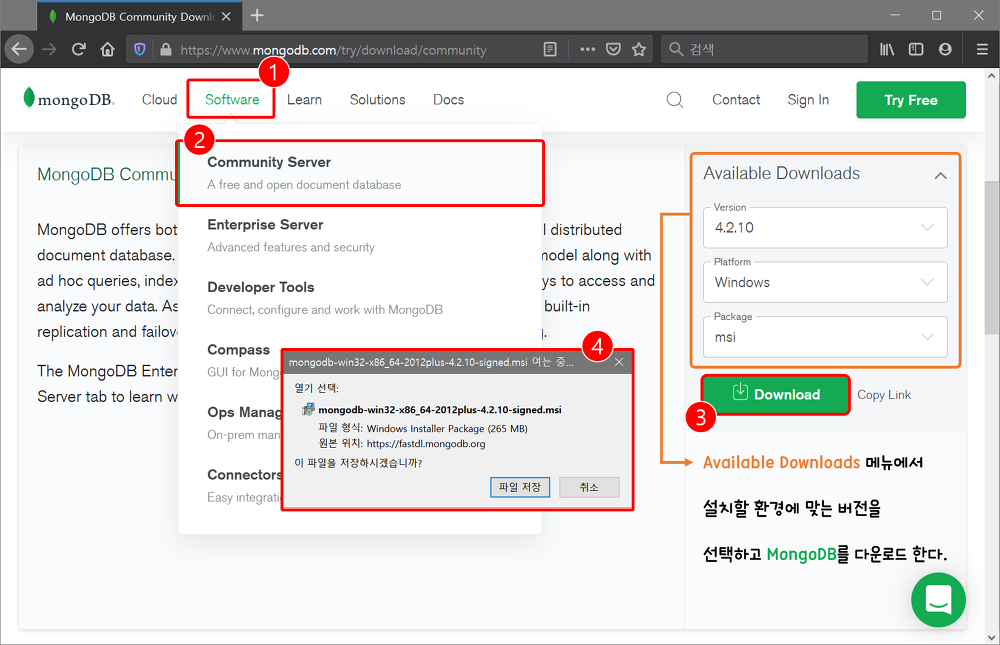This screenshot has width=1000, height=645.
Task: Click 파일 저장 button in dialog
Action: pos(520,487)
